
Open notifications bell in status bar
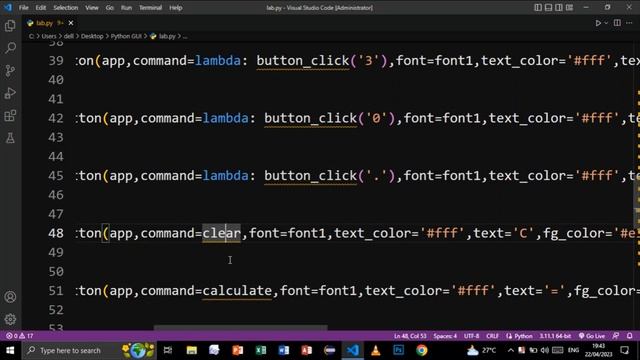click(x=629, y=336)
